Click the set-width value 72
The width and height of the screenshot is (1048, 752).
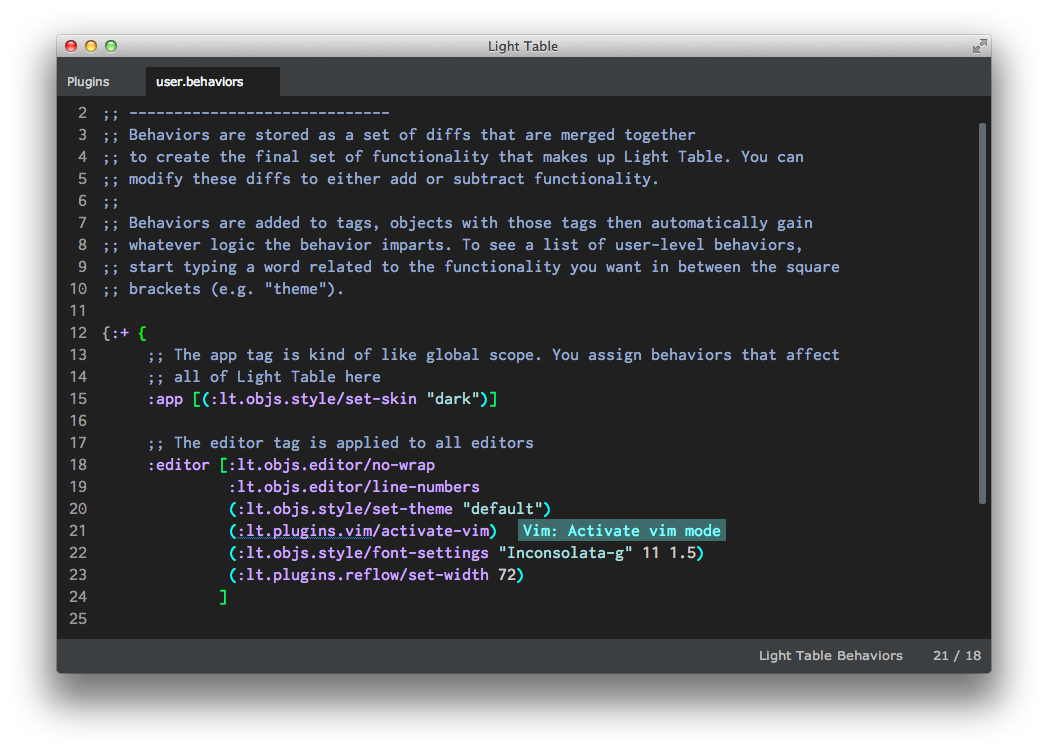(506, 575)
